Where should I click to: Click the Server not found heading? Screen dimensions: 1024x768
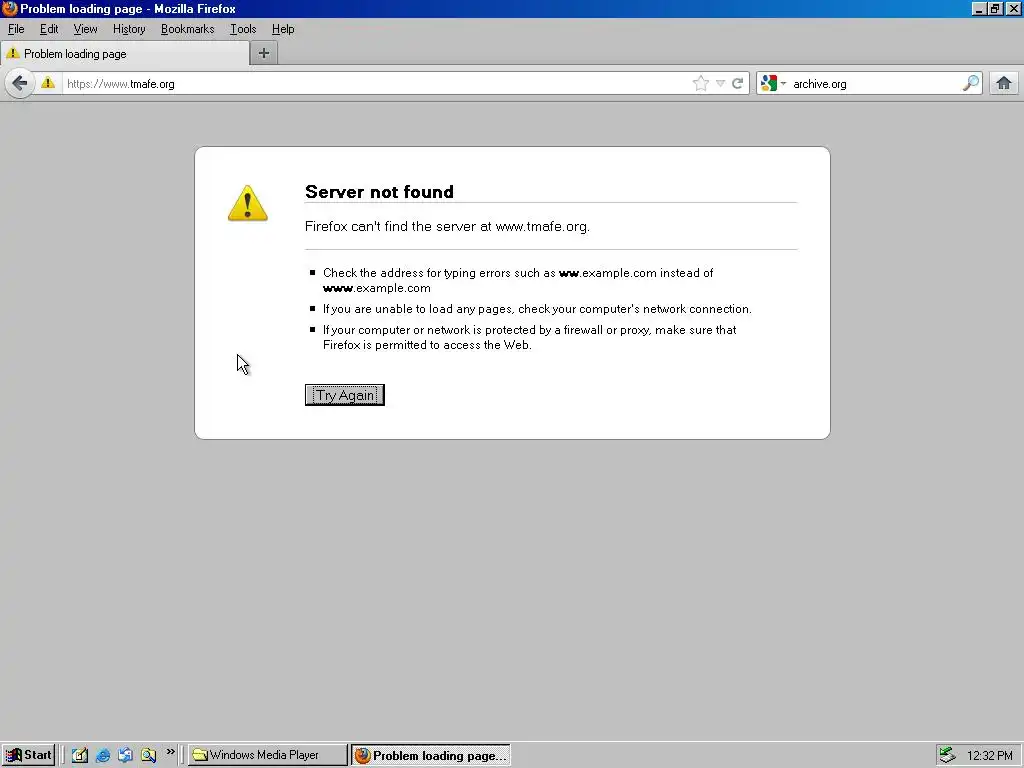[379, 191]
